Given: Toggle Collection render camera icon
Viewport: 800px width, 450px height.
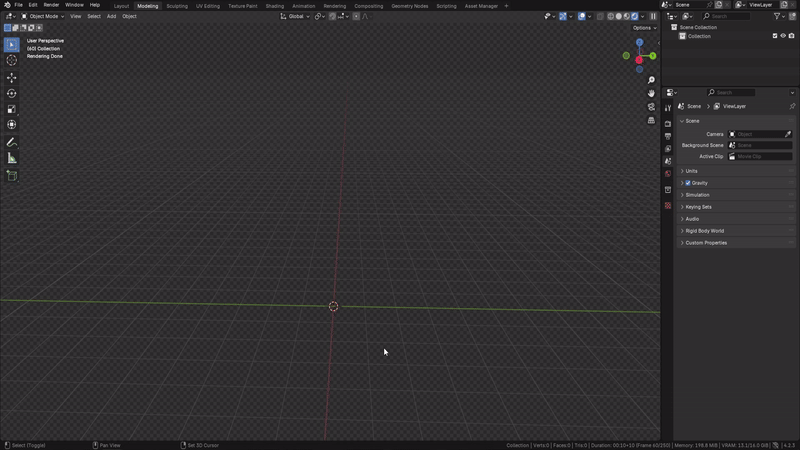Looking at the screenshot, I should point(791,36).
